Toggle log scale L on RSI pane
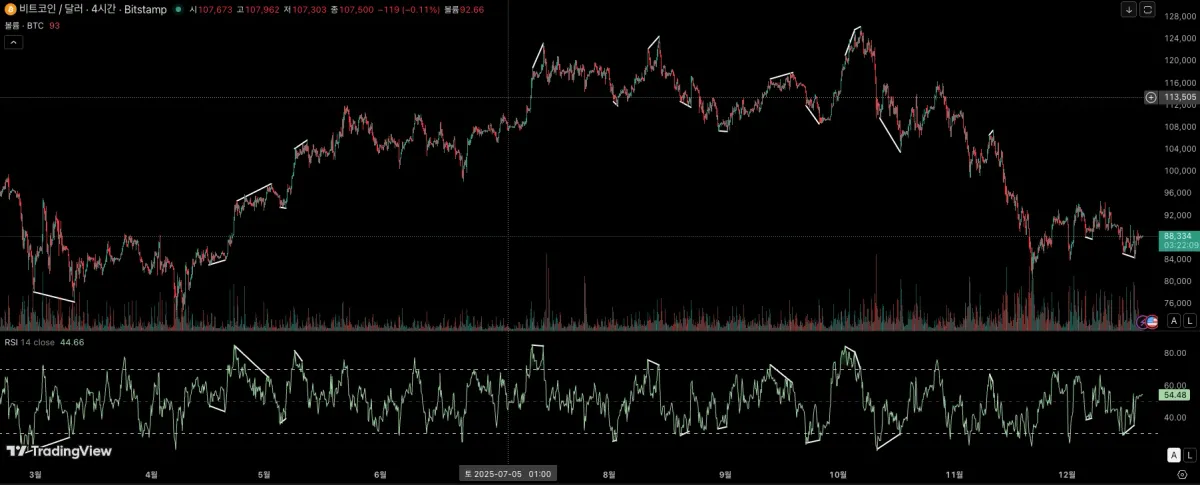The height and width of the screenshot is (485, 1200). coord(1189,455)
